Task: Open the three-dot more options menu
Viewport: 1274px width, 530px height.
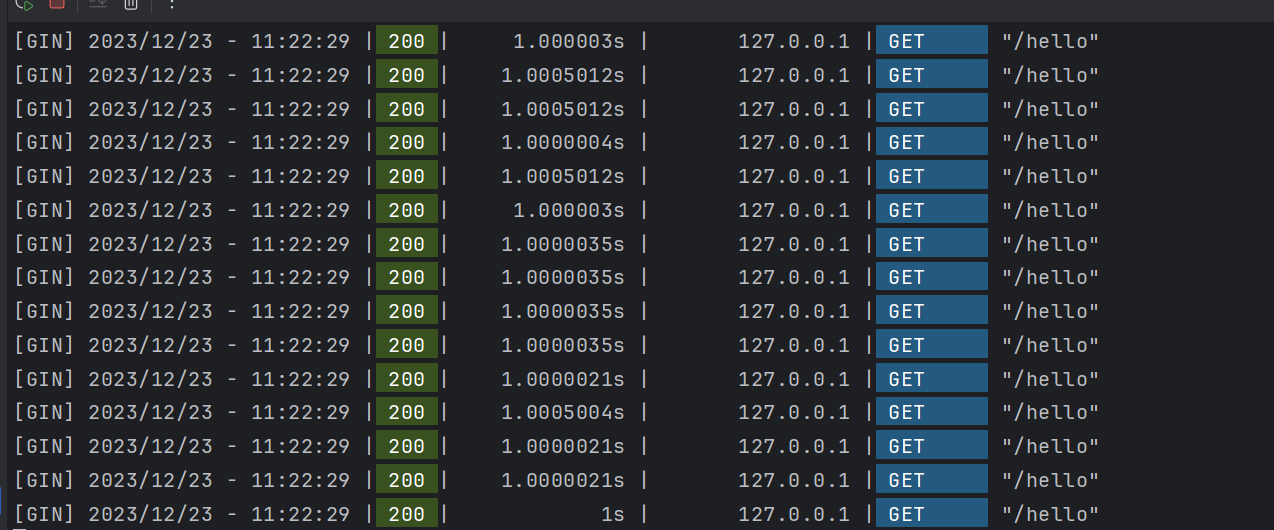Action: pyautogui.click(x=172, y=4)
